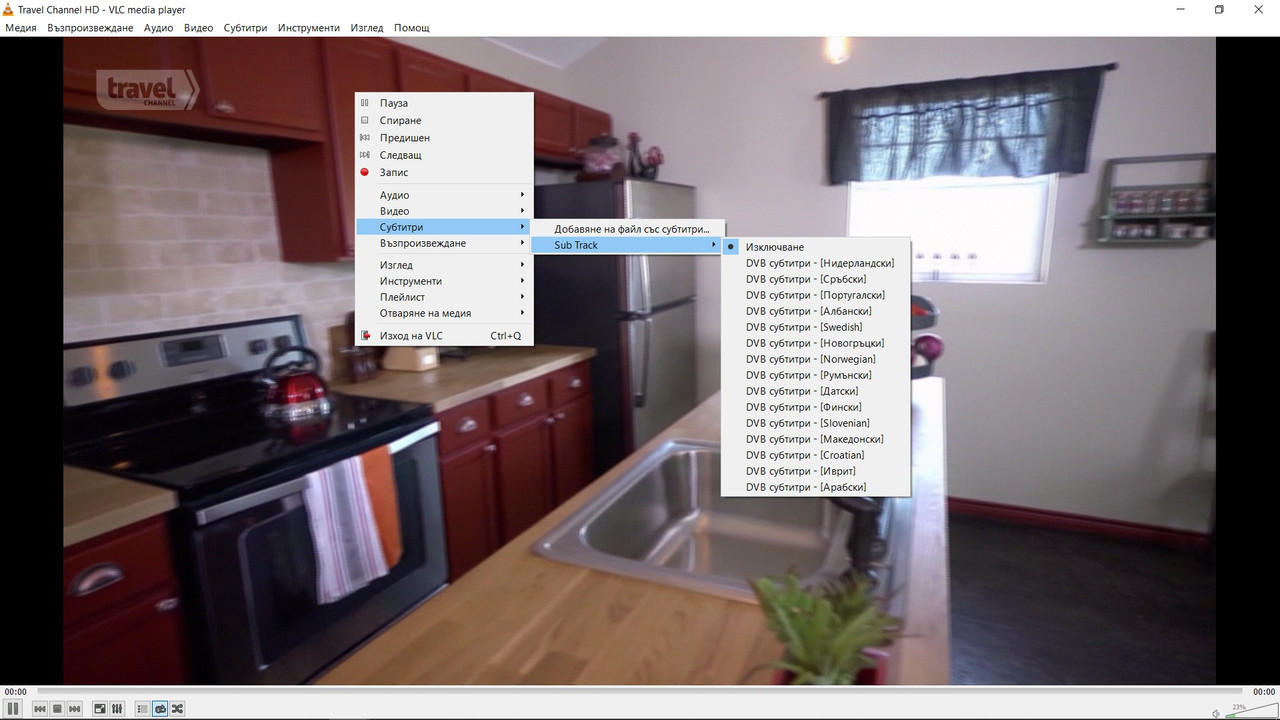1280x720 pixels.
Task: Expand the Аудио submenu in context menu
Action: [444, 195]
